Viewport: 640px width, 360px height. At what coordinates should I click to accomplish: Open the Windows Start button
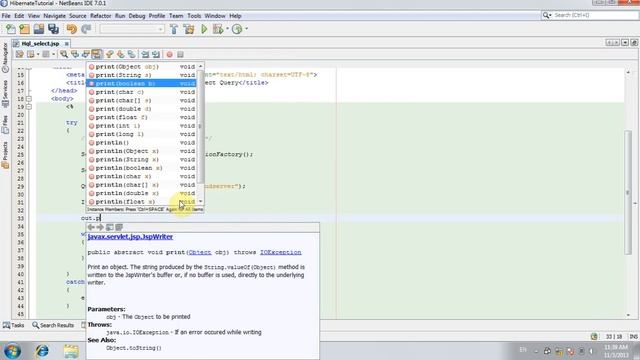click(12, 351)
